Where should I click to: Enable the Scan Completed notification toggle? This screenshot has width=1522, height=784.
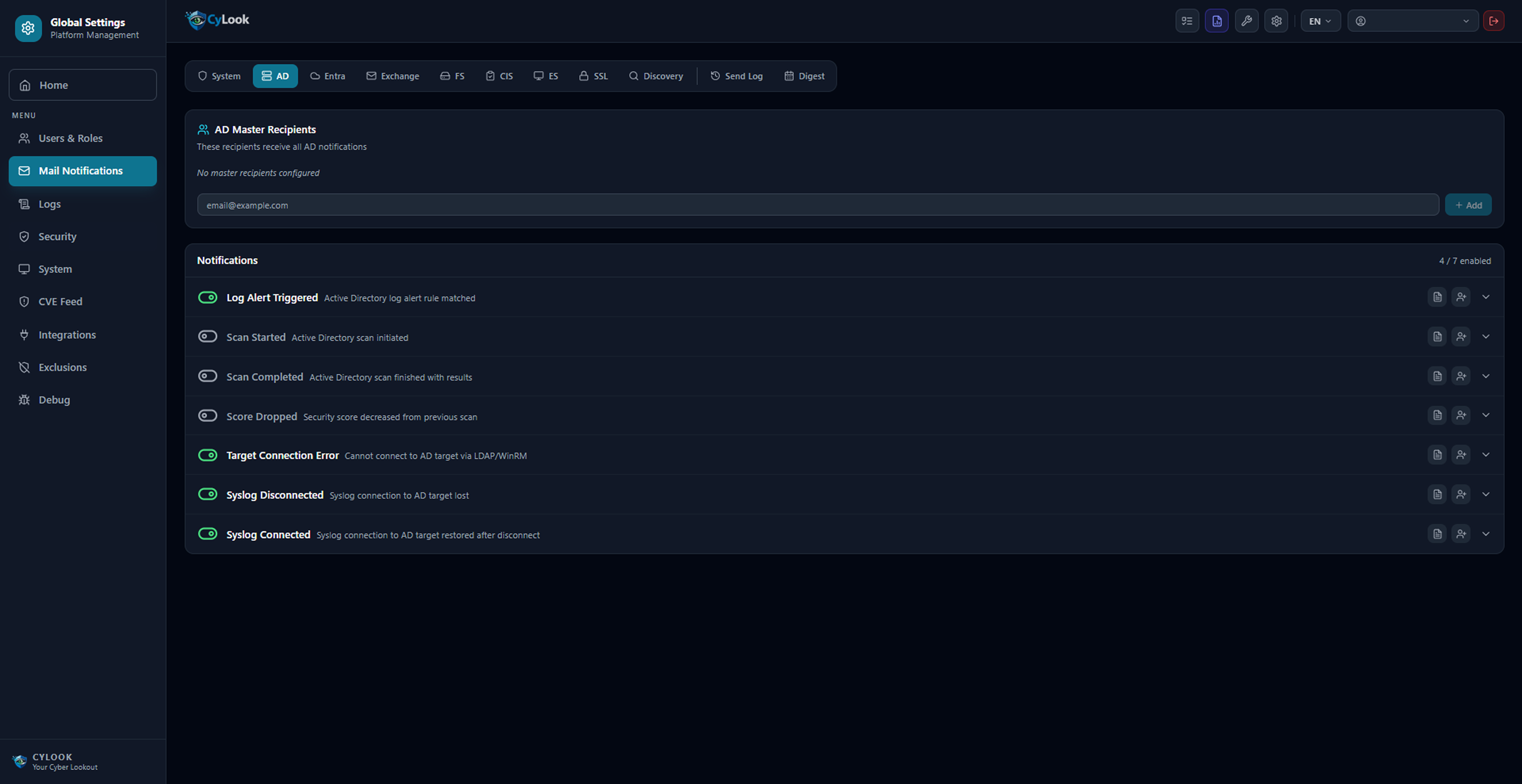(207, 376)
